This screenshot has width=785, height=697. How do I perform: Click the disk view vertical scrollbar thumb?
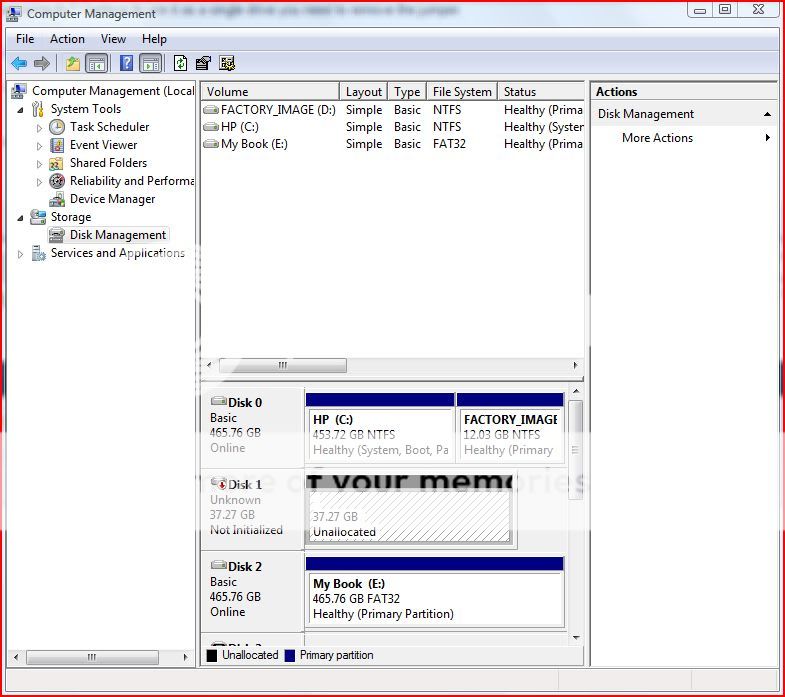point(576,450)
